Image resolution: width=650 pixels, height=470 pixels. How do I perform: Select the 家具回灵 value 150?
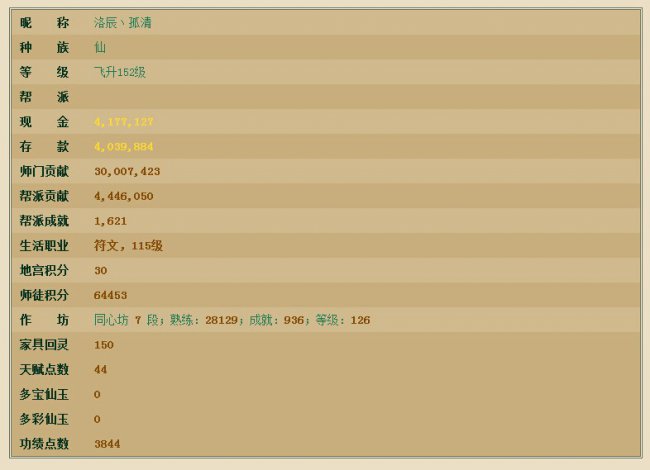[103, 345]
